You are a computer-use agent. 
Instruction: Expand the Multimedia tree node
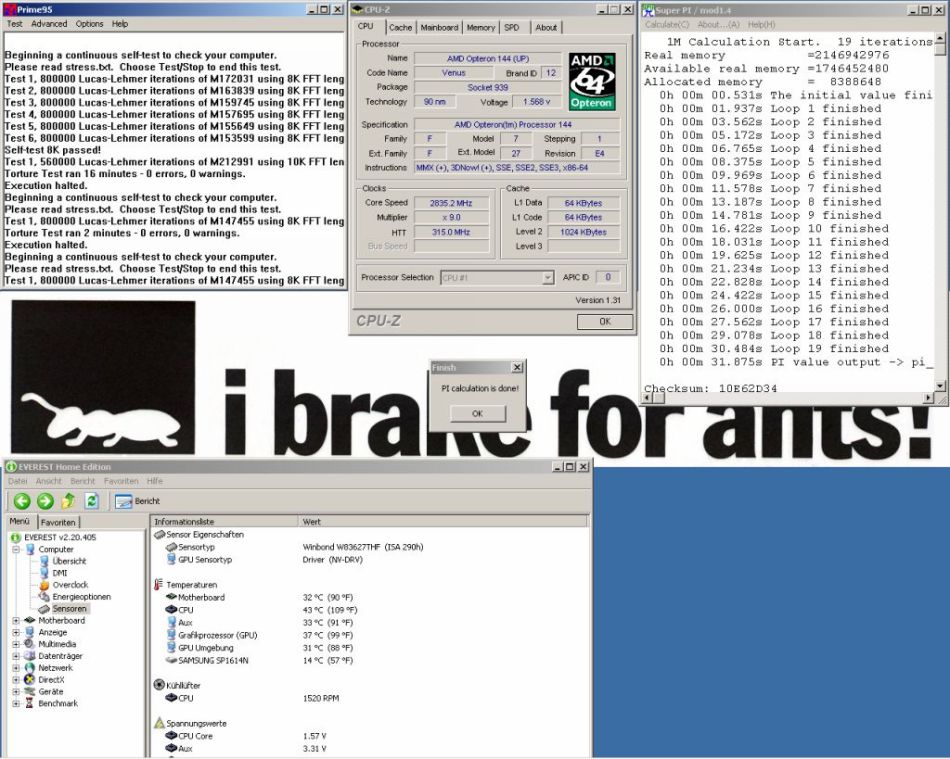tap(16, 644)
